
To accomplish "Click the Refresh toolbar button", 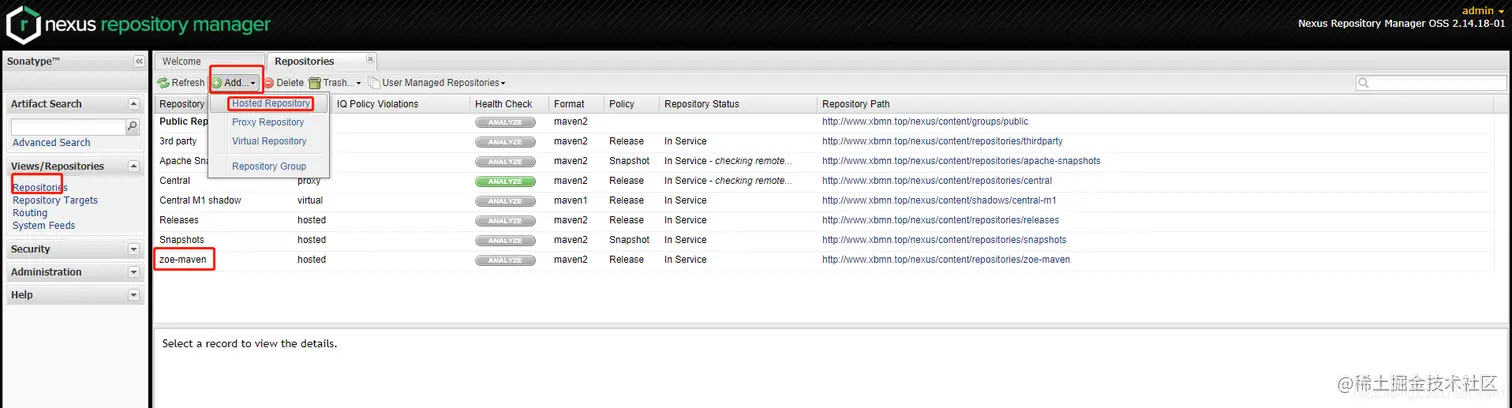I will pos(181,83).
